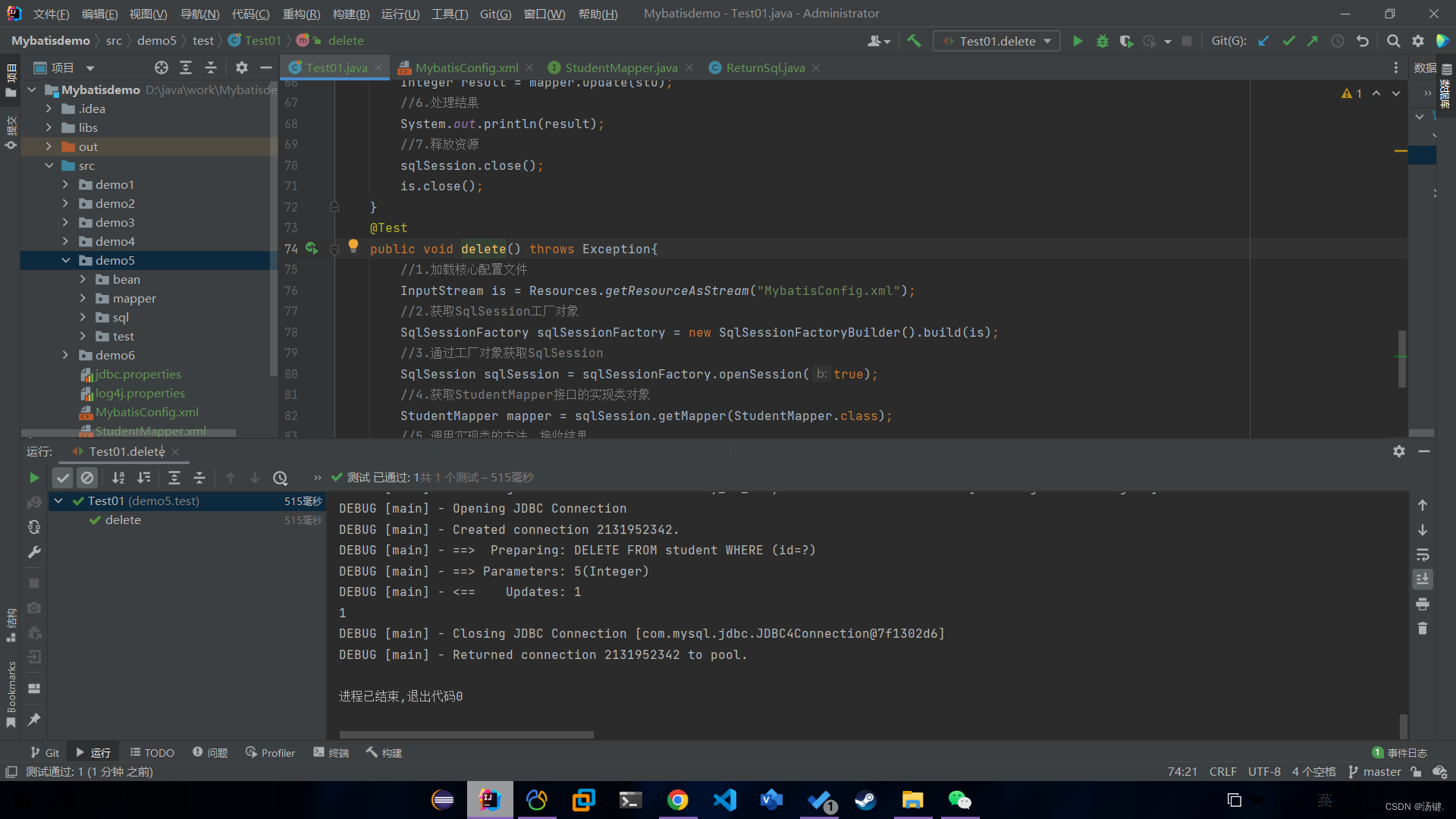Change UTF-8 file encoding in status bar
Image resolution: width=1456 pixels, height=819 pixels.
pyautogui.click(x=1264, y=771)
